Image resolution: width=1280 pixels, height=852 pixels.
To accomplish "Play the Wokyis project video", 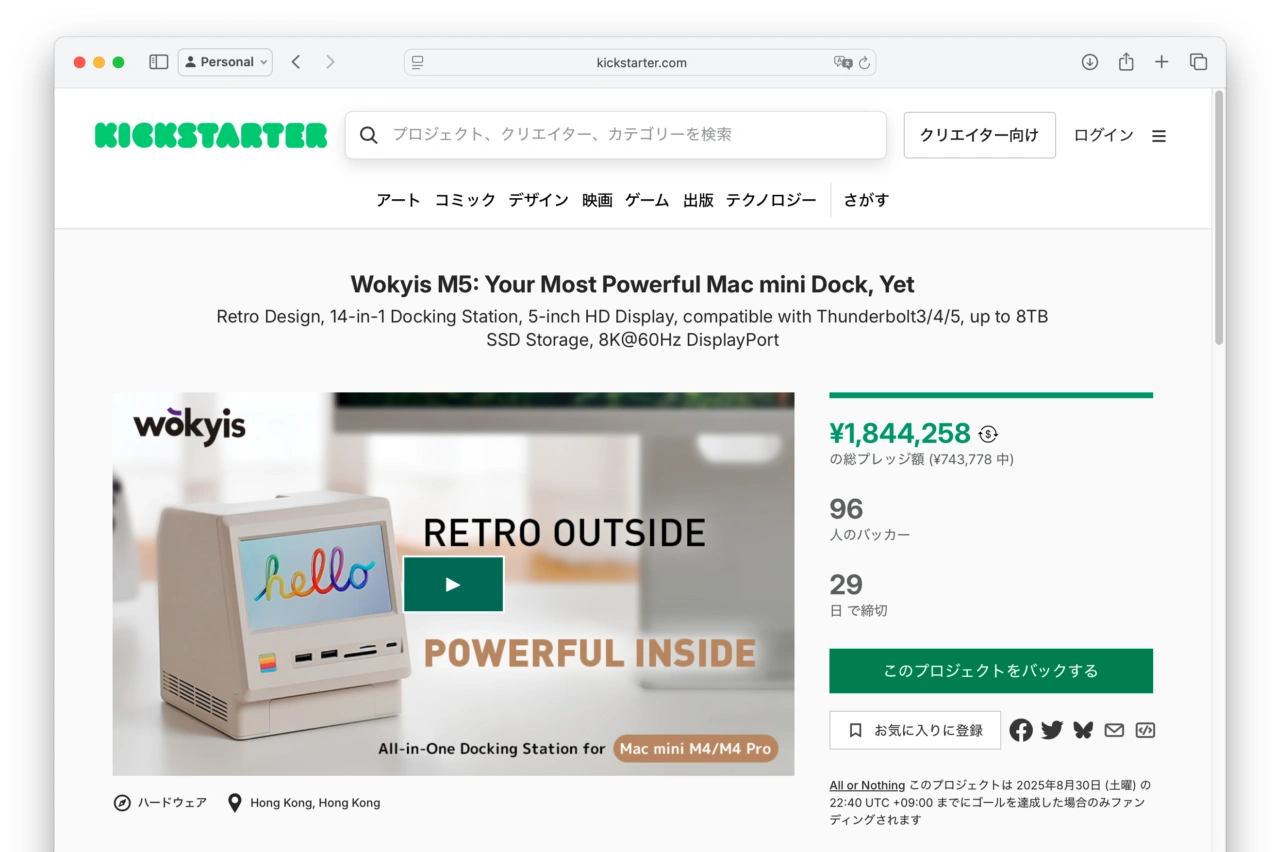I will pyautogui.click(x=453, y=584).
